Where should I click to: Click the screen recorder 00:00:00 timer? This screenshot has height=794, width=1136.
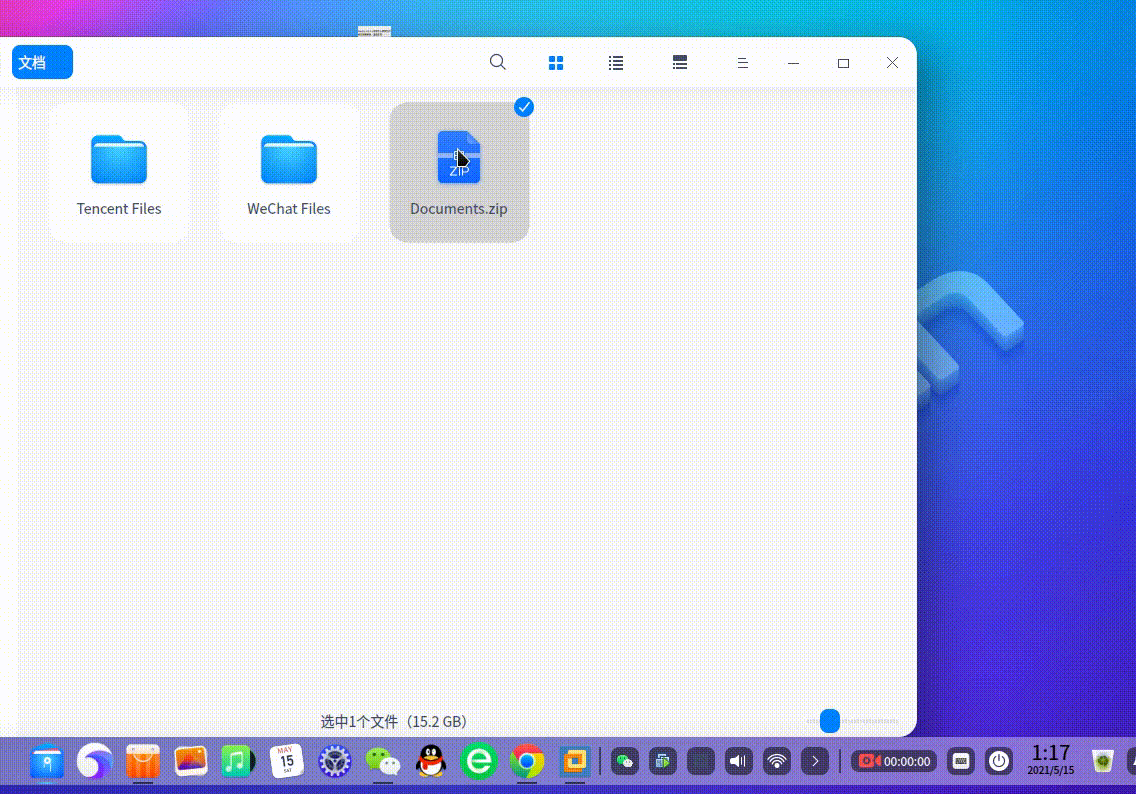tap(894, 762)
